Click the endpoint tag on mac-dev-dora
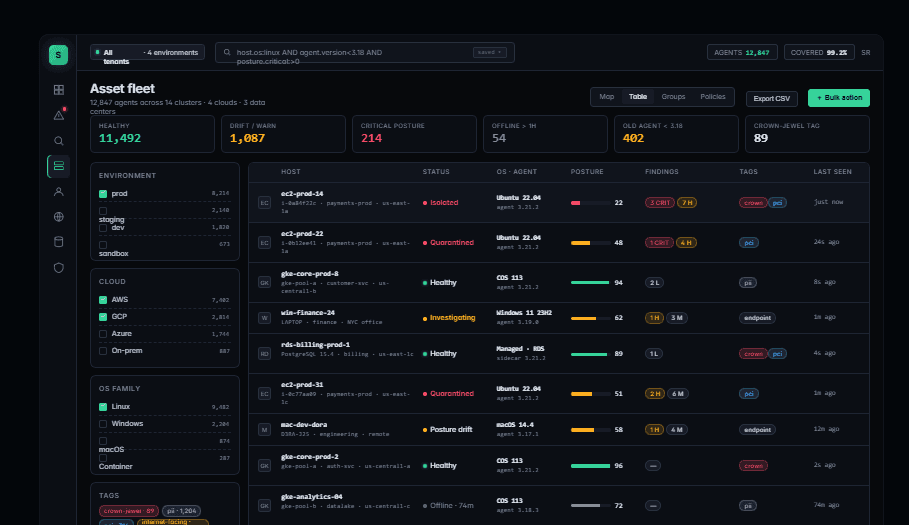Viewport: 909px width, 525px height. (x=757, y=430)
